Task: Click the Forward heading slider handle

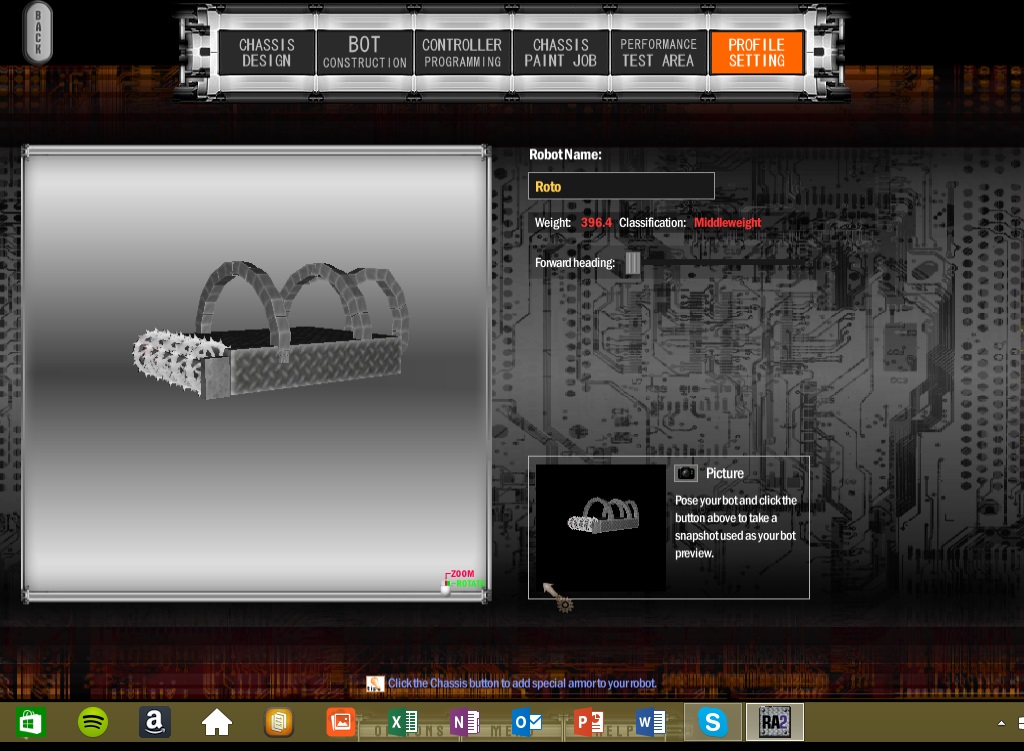Action: click(633, 263)
